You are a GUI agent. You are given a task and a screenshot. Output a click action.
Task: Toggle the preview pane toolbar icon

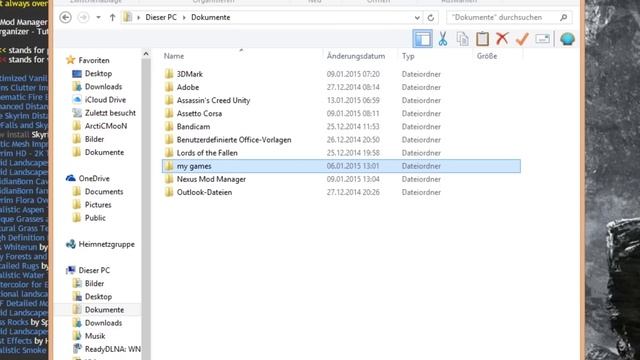click(x=422, y=39)
